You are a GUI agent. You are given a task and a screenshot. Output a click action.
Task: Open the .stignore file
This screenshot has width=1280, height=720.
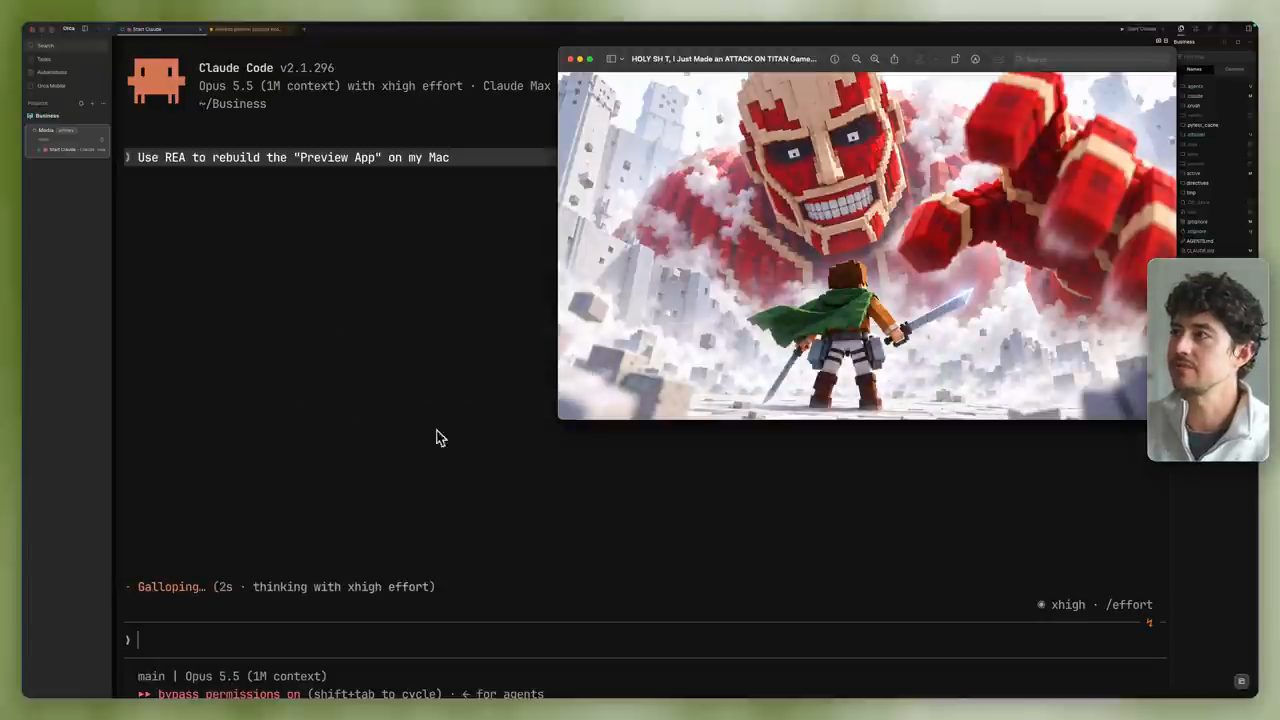(x=1196, y=231)
